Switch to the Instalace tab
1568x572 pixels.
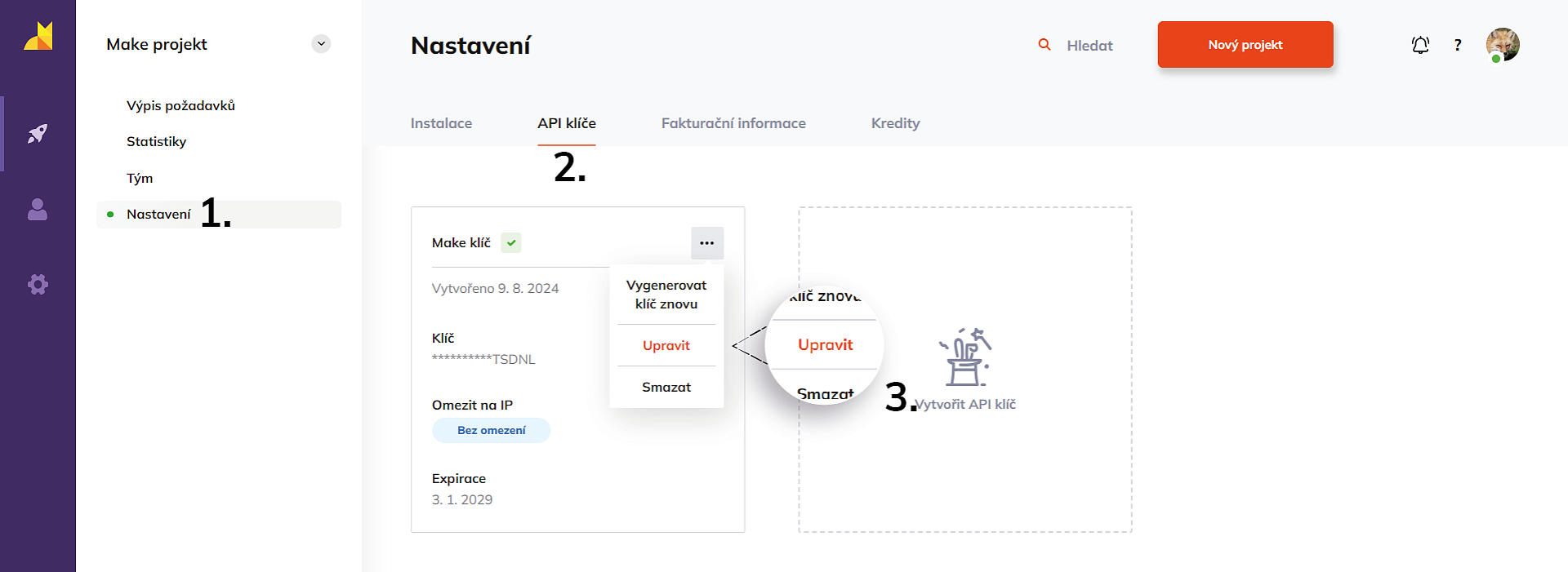pos(441,123)
